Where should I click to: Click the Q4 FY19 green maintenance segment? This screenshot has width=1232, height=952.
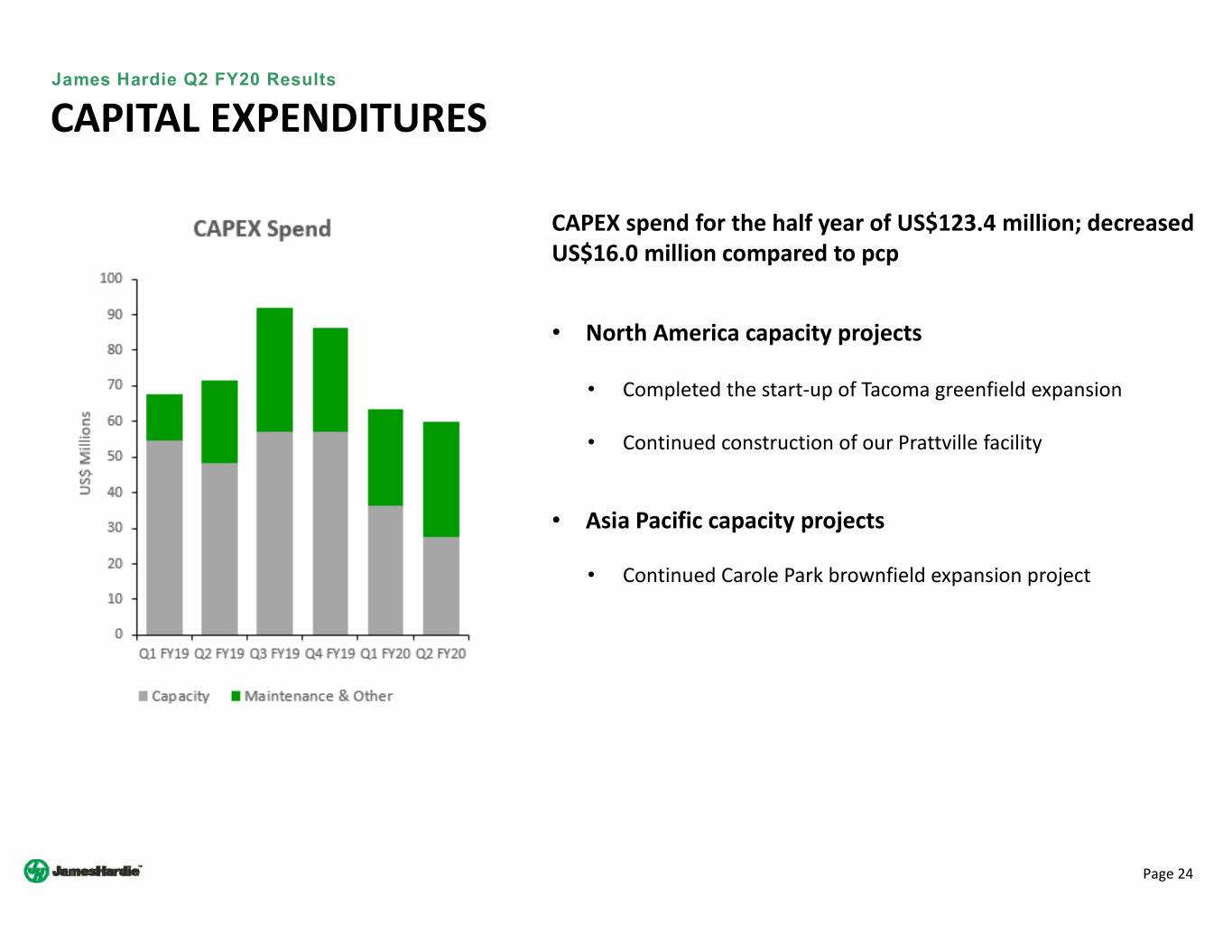330,379
